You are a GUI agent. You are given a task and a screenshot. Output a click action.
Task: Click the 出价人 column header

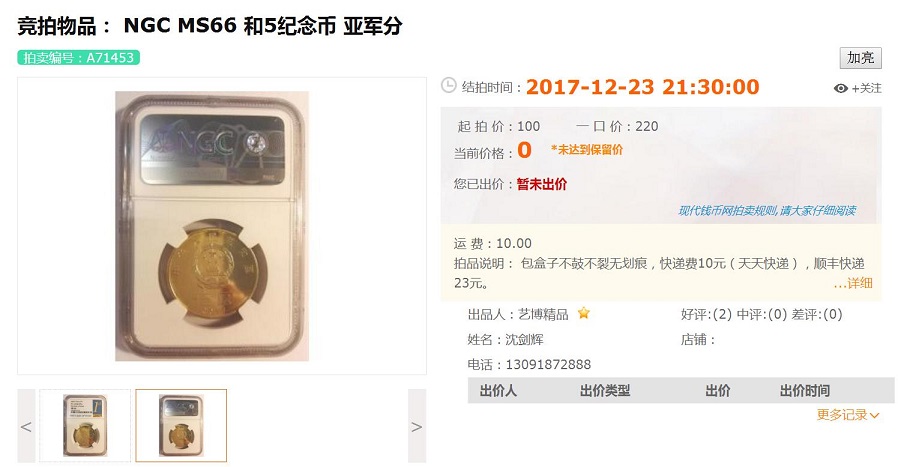(498, 391)
